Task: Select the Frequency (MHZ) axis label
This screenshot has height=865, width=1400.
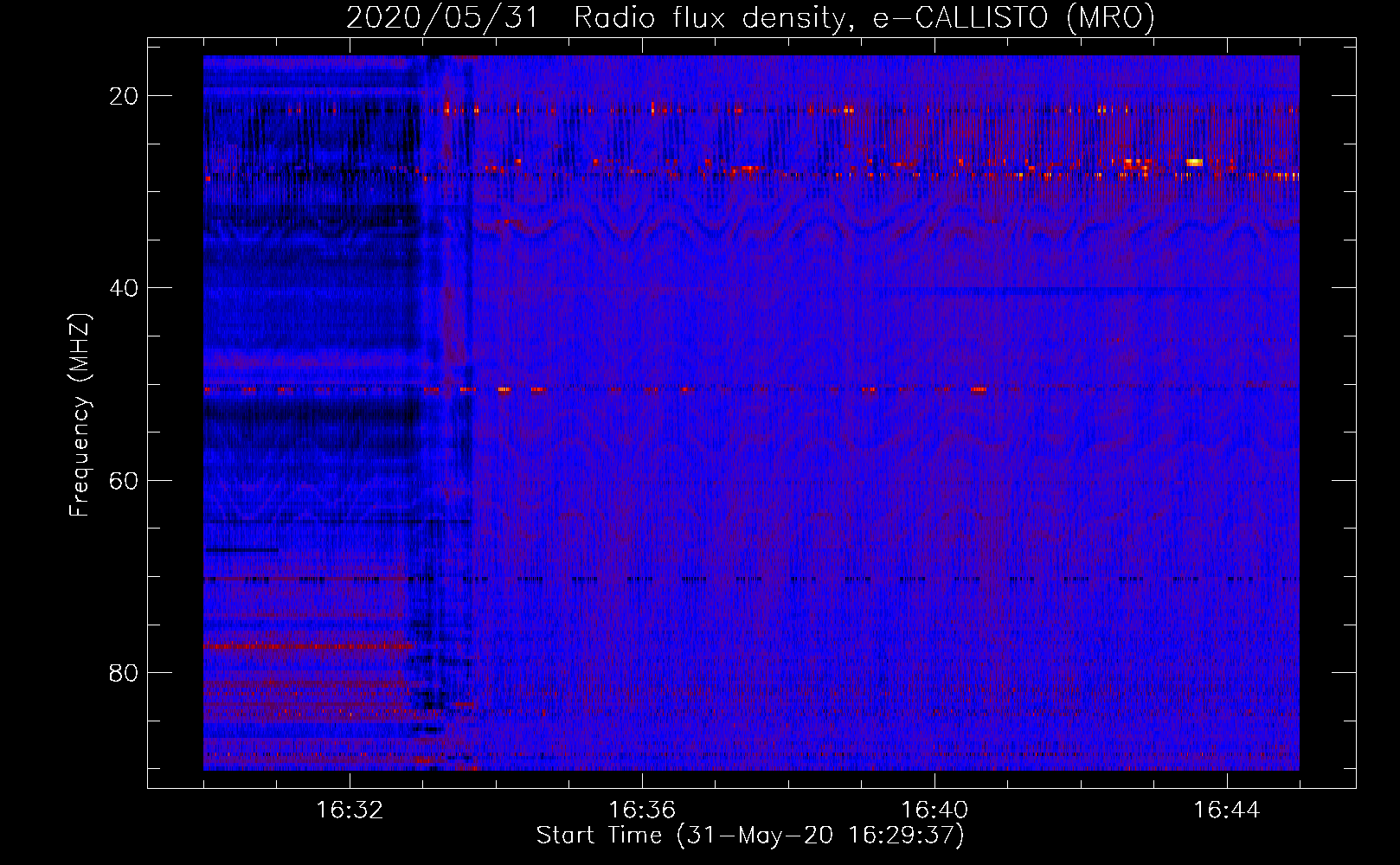Action: tap(79, 415)
